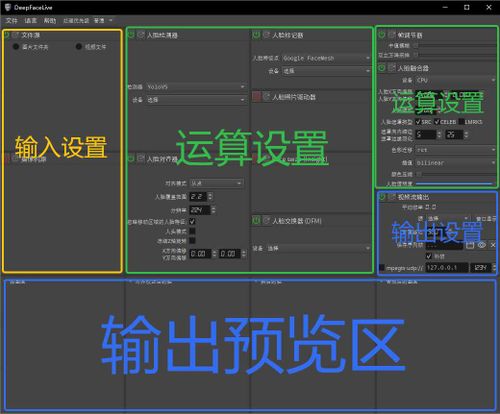The height and width of the screenshot is (414, 500).
Task: Open the 文件 (File) menu
Action: pos(11,21)
